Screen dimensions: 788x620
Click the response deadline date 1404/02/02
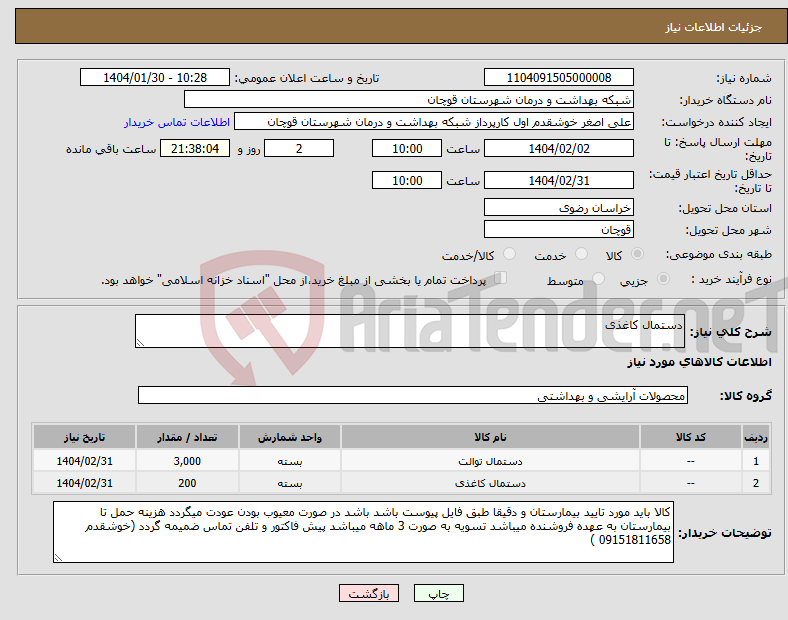[x=558, y=149]
